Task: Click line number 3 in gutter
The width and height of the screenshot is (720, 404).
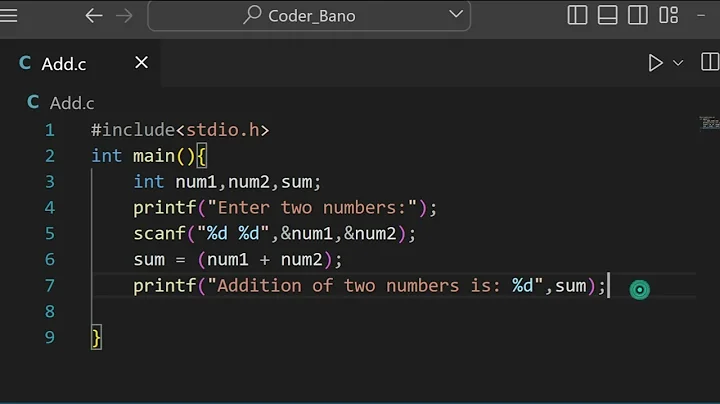Action: (50, 182)
